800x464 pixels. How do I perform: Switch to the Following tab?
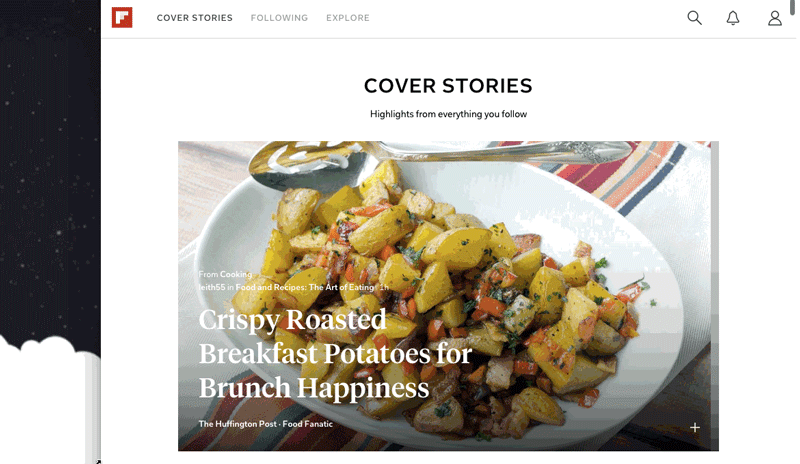click(279, 18)
